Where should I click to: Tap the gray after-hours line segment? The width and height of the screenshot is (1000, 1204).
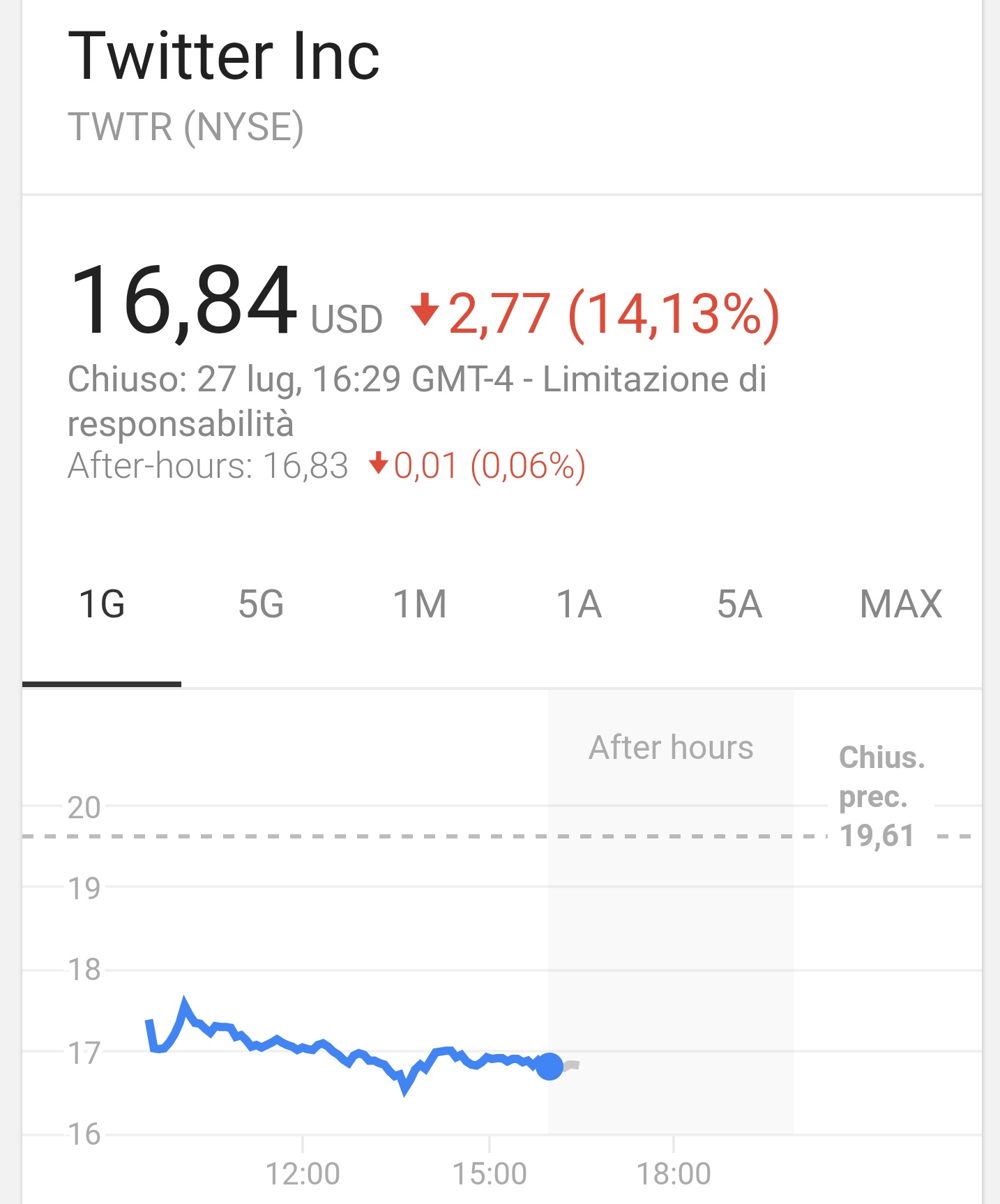(x=571, y=1065)
